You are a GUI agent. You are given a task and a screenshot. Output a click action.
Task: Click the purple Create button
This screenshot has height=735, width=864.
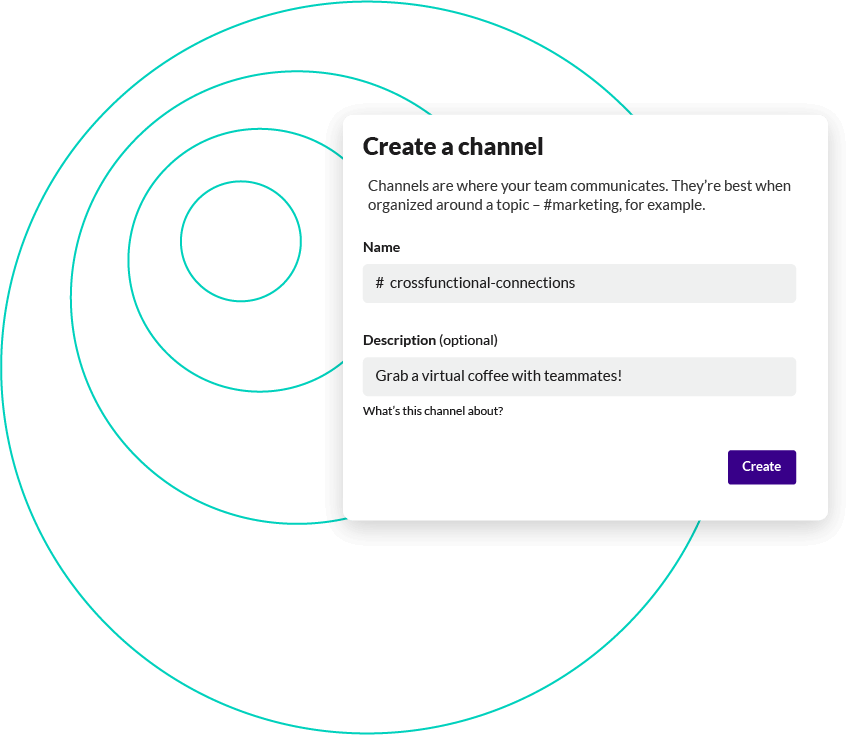coord(762,467)
